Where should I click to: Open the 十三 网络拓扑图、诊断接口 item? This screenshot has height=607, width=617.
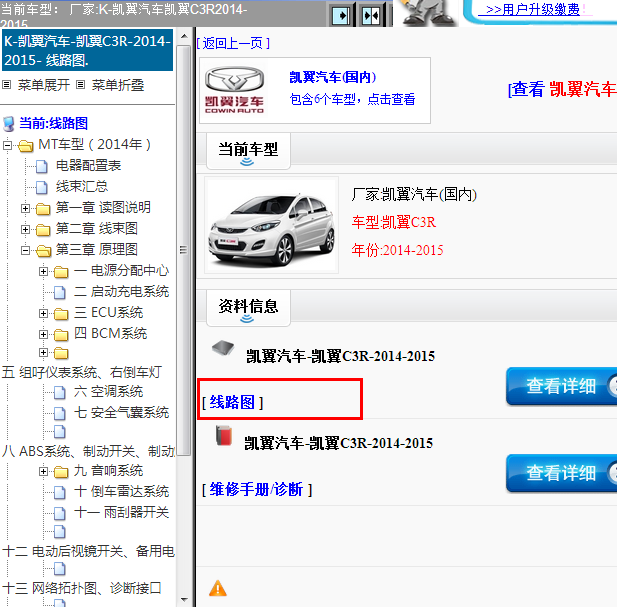(x=82, y=588)
